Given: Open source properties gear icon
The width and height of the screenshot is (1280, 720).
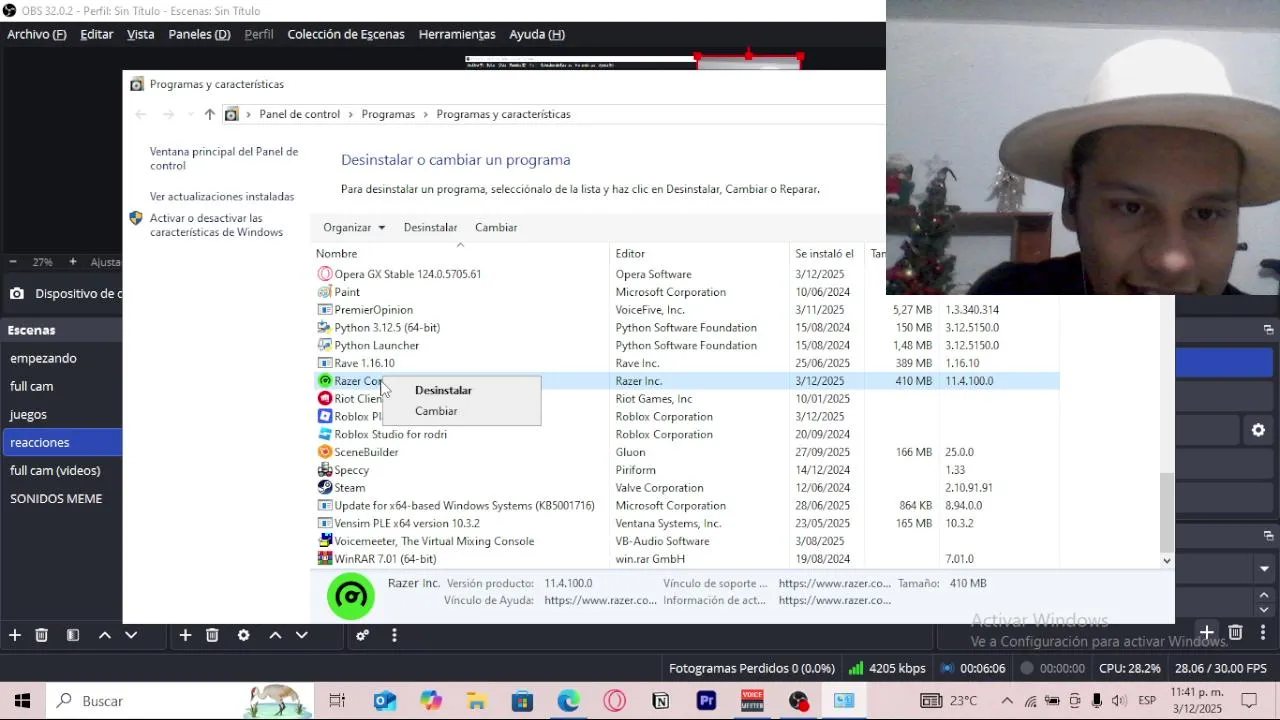Looking at the screenshot, I should (243, 635).
